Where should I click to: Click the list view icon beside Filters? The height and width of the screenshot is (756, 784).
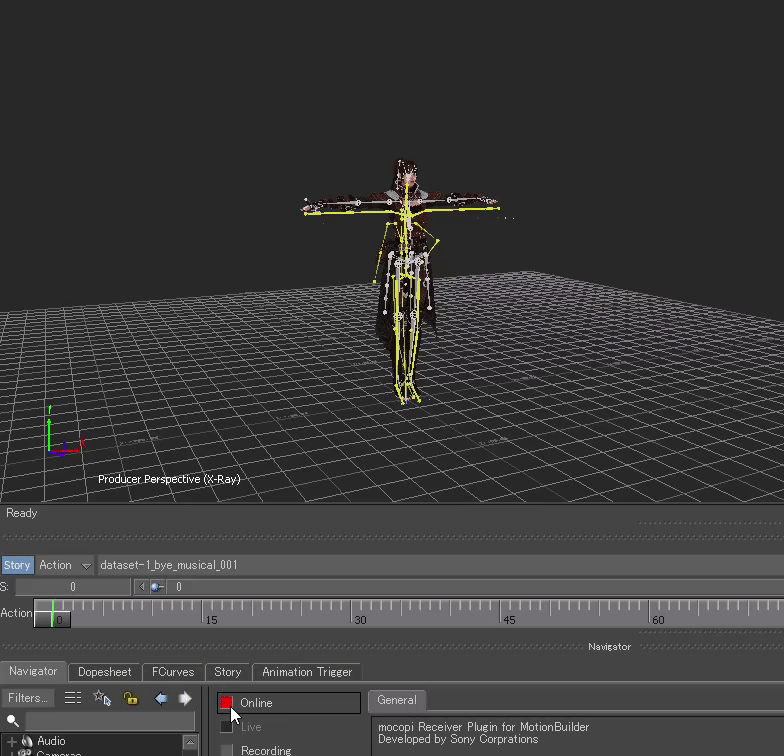[x=73, y=698]
